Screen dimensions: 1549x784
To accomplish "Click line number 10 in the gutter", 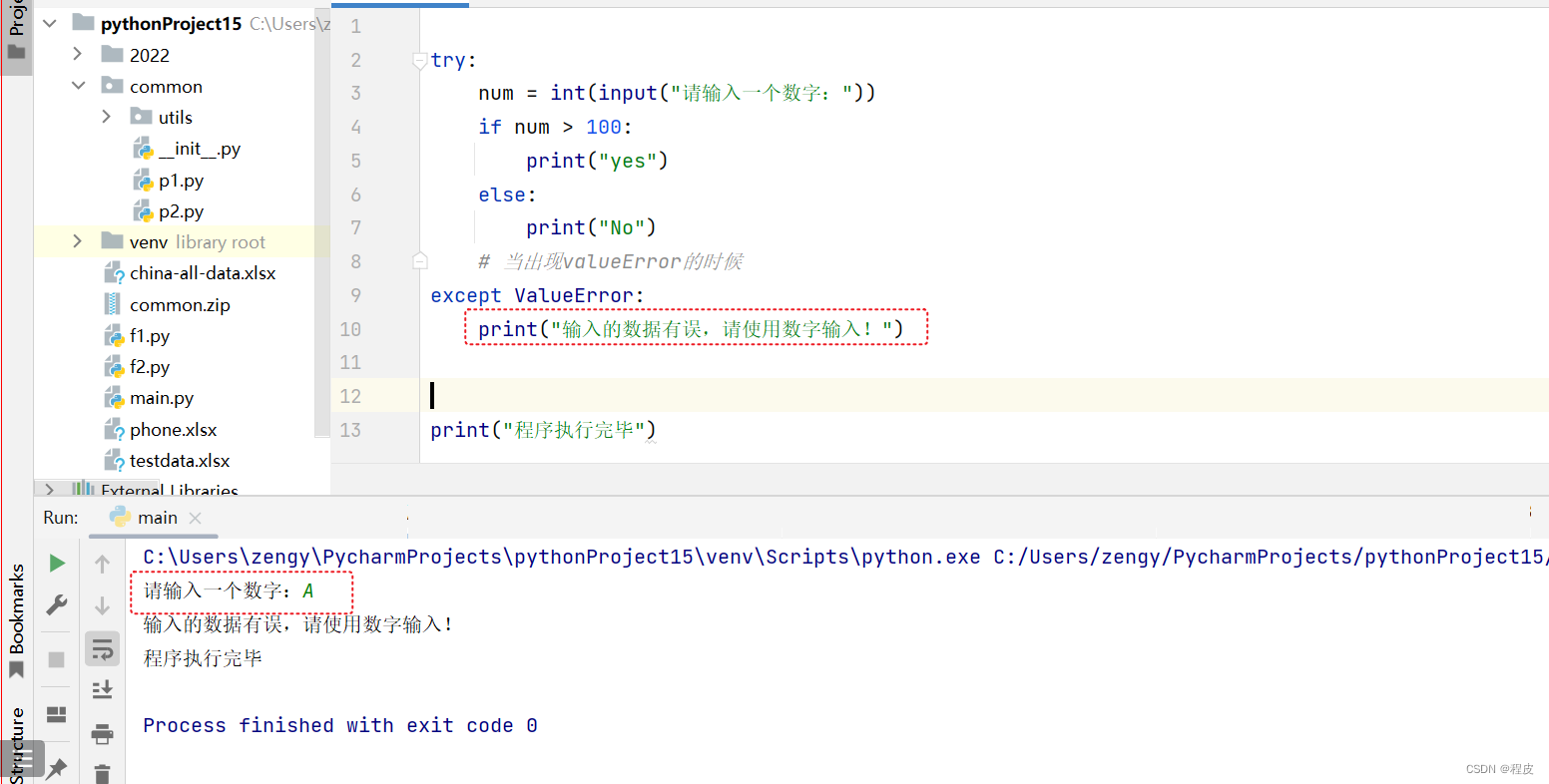I will pyautogui.click(x=350, y=329).
